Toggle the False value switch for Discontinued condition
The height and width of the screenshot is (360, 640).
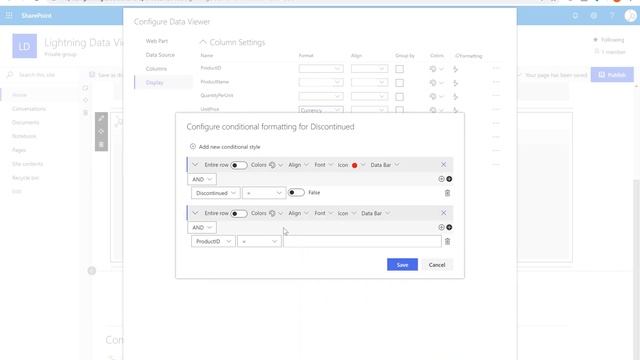tap(296, 192)
